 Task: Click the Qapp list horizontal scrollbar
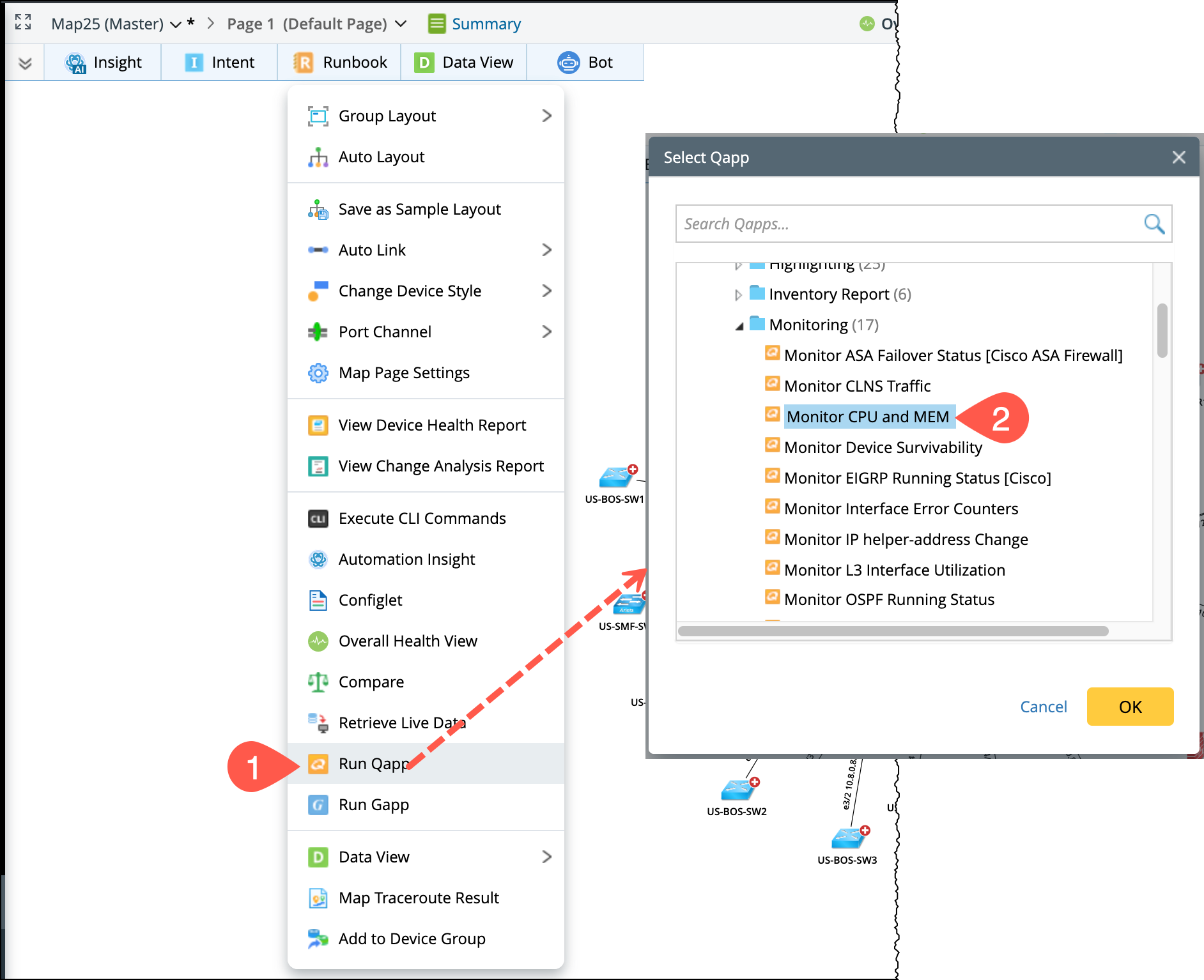[x=893, y=631]
